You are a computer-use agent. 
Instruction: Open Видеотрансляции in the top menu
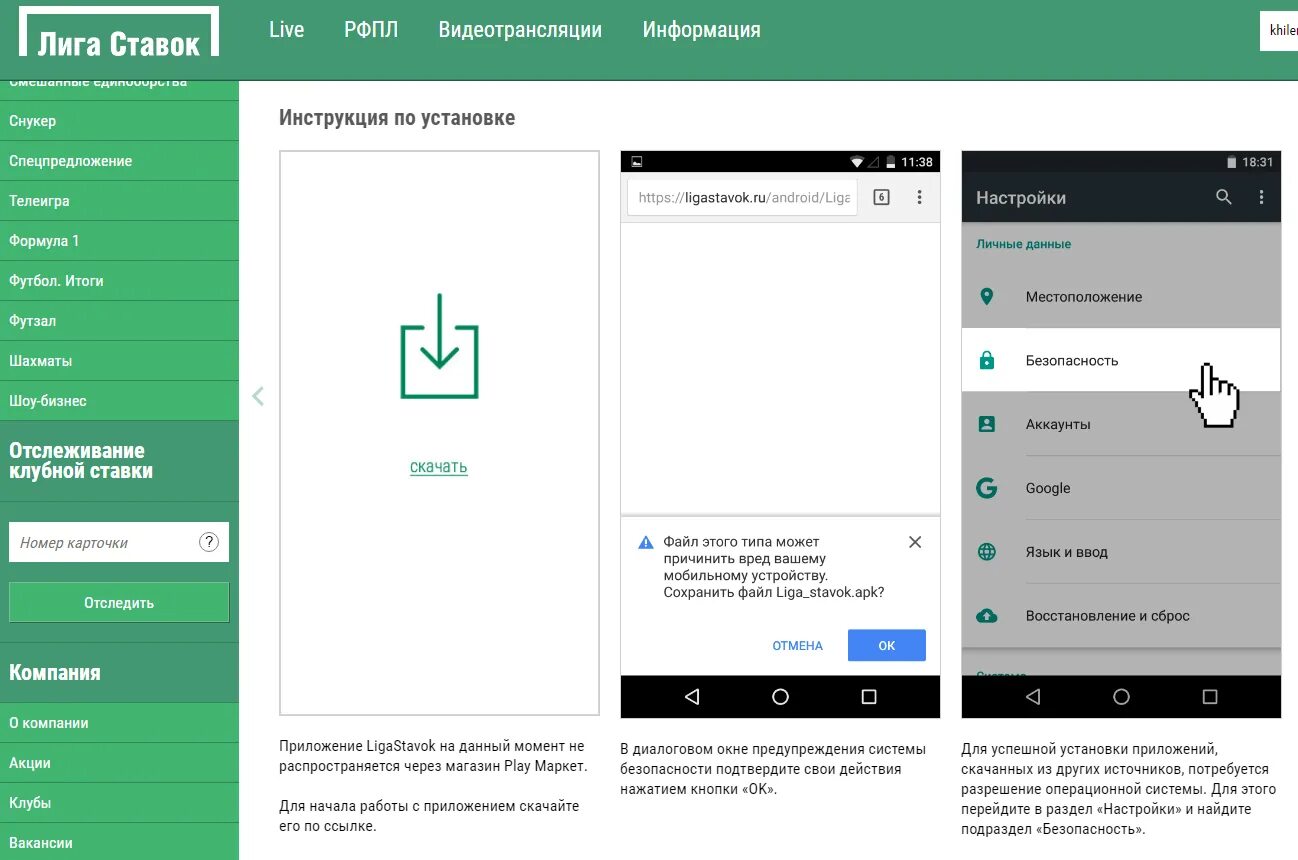click(x=520, y=30)
